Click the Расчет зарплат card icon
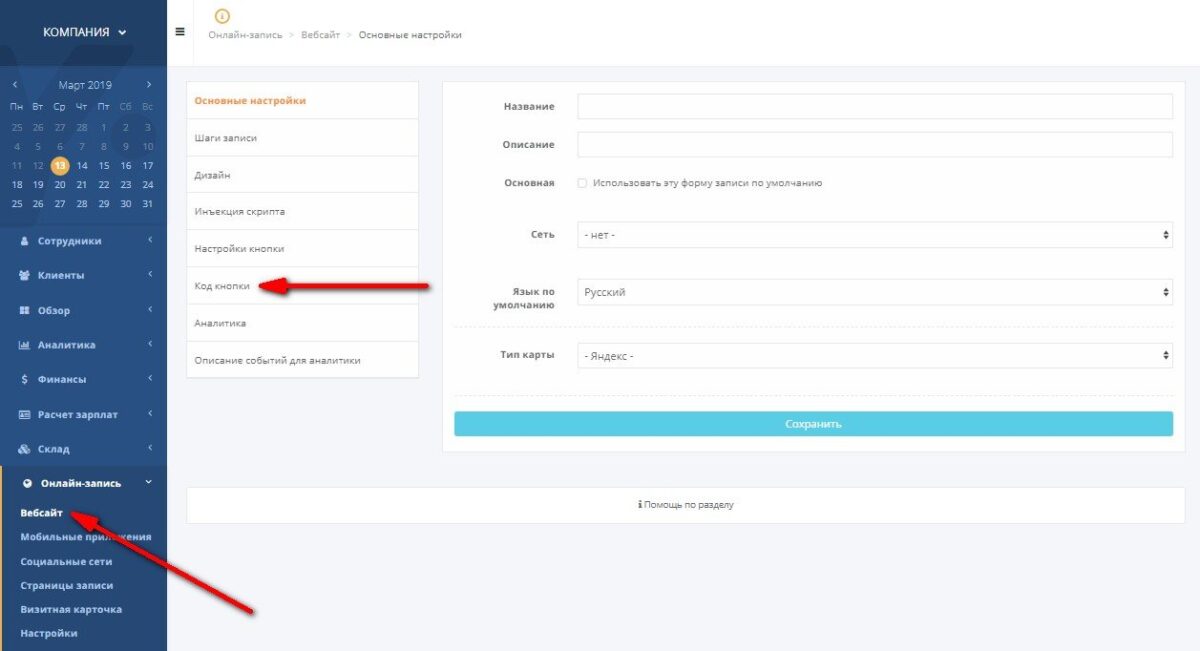The height and width of the screenshot is (651, 1200). tap(25, 414)
